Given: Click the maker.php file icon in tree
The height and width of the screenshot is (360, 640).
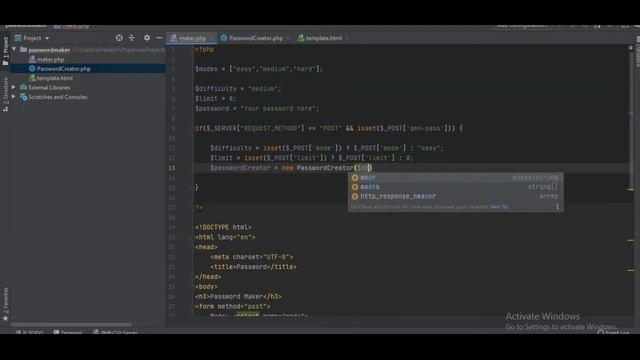Looking at the screenshot, I should (32, 60).
